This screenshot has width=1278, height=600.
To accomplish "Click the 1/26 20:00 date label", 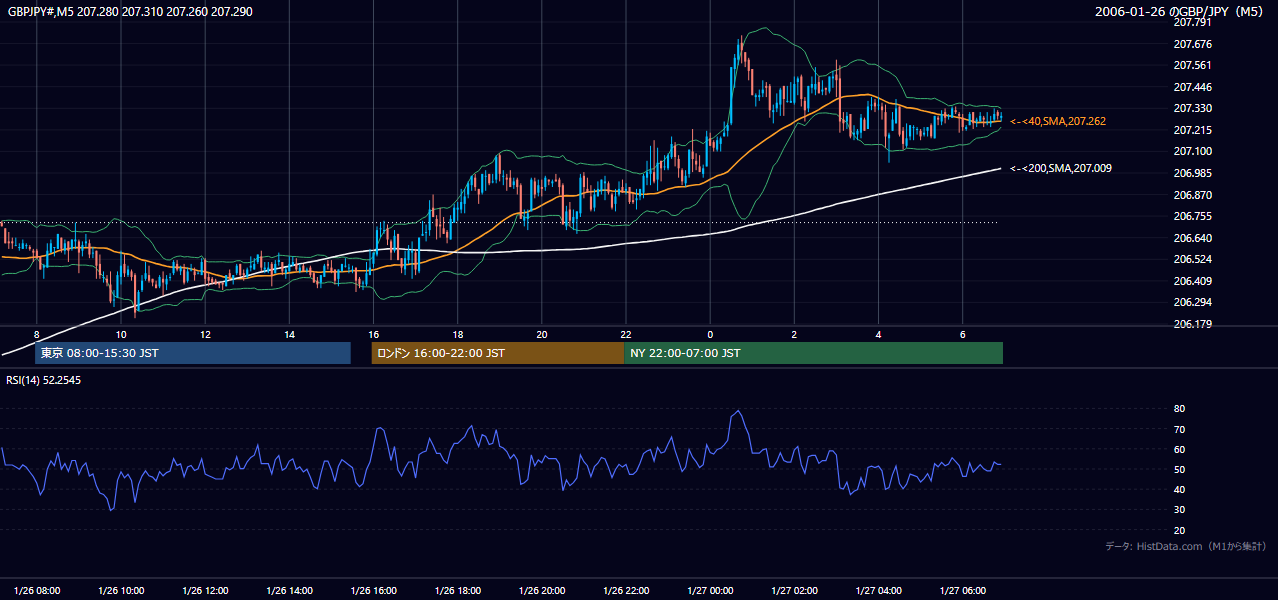I will 541,590.
